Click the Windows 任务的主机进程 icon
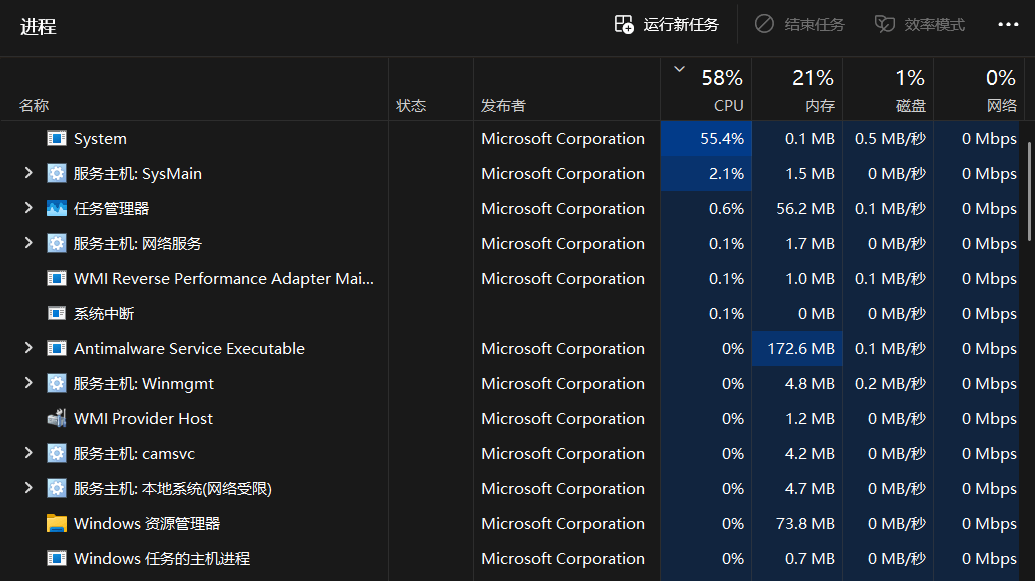This screenshot has width=1035, height=581. pos(57,559)
